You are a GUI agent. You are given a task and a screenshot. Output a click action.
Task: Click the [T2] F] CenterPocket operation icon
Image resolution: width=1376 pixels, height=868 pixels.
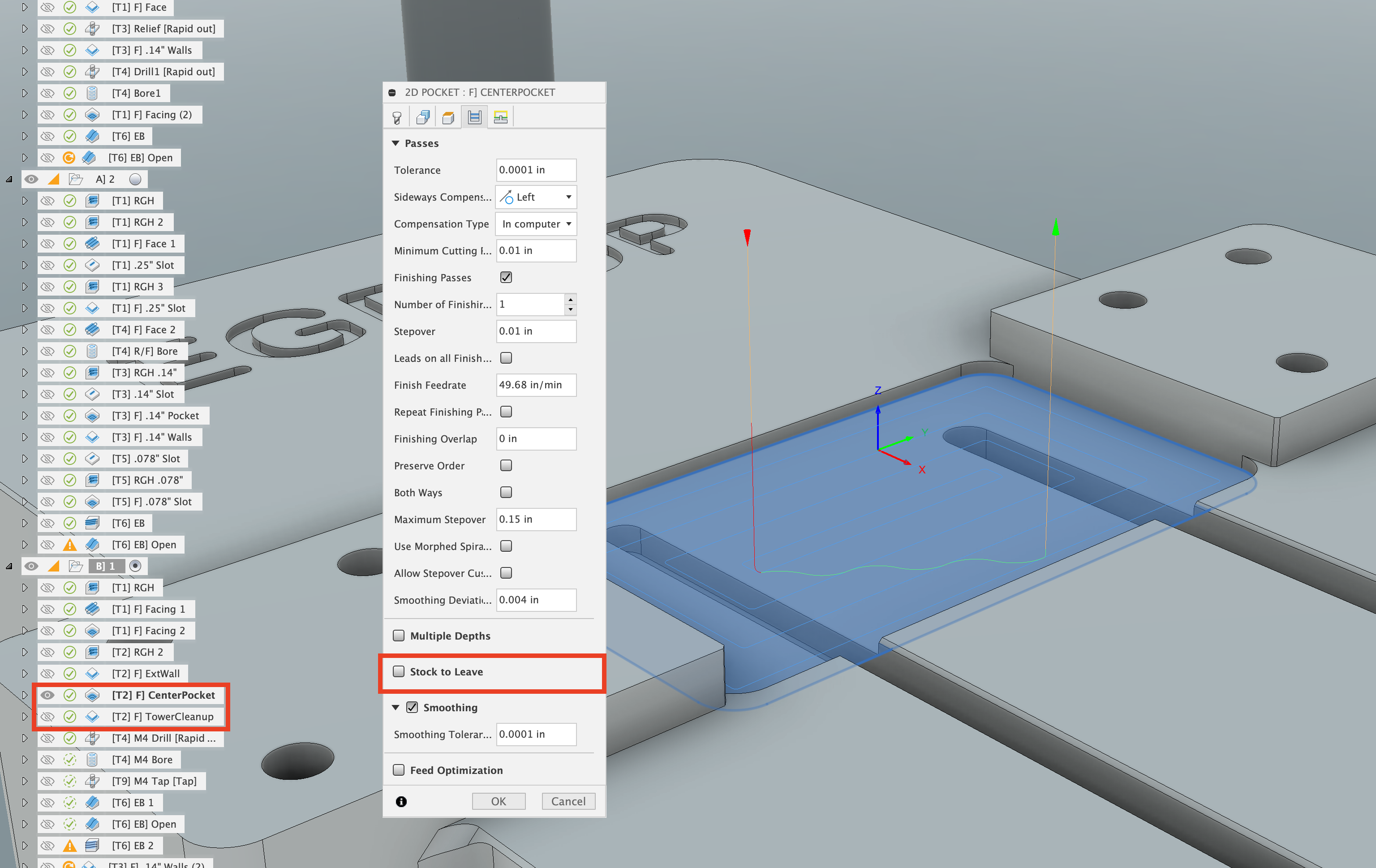click(92, 695)
